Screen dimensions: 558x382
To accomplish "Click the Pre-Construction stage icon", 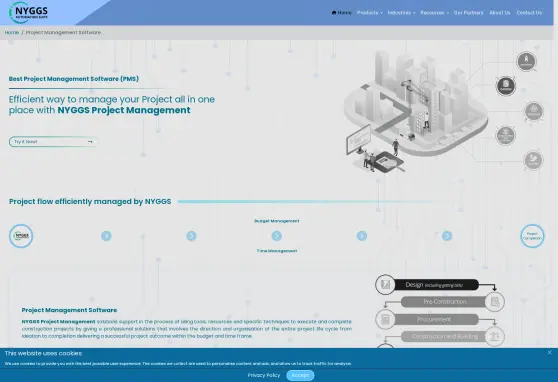I will [x=495, y=302].
